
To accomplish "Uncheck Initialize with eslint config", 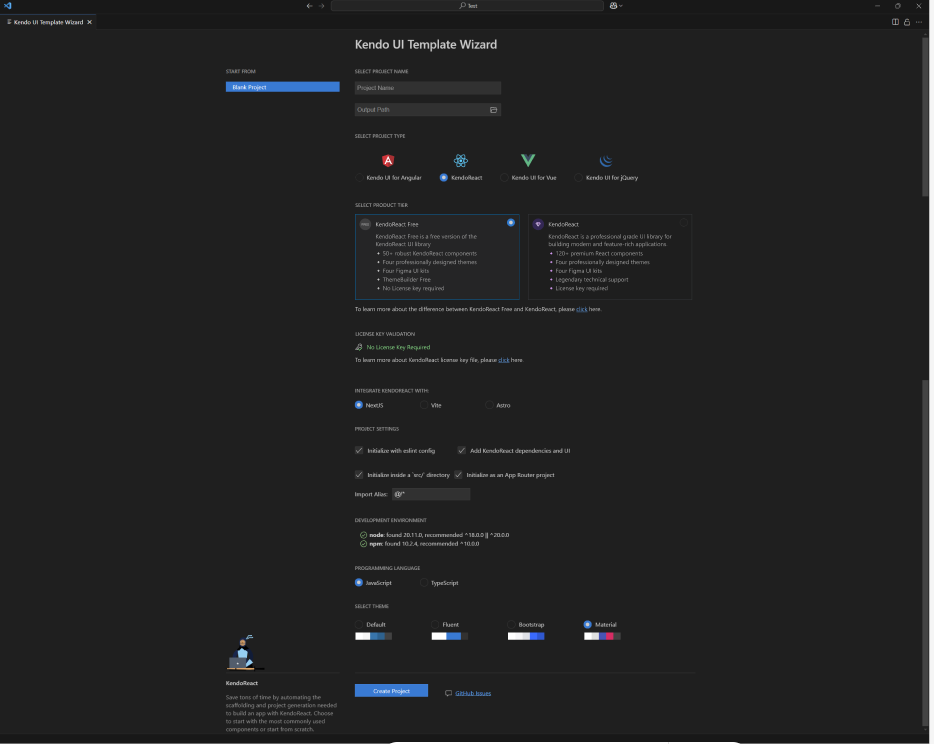I will coord(359,450).
